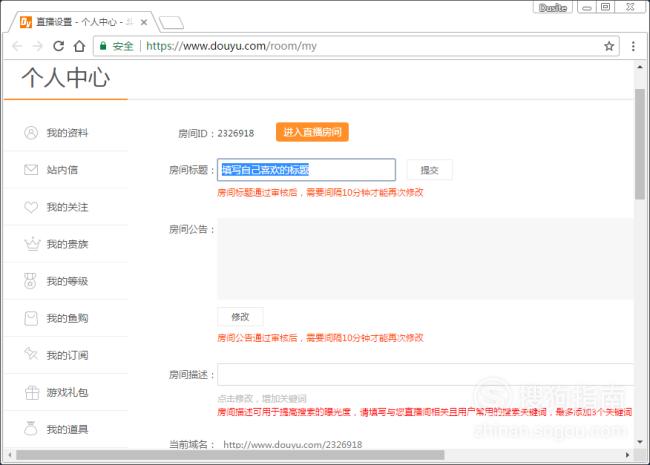Click the scroll up arrow
This screenshot has width=650, height=465.
[x=640, y=67]
